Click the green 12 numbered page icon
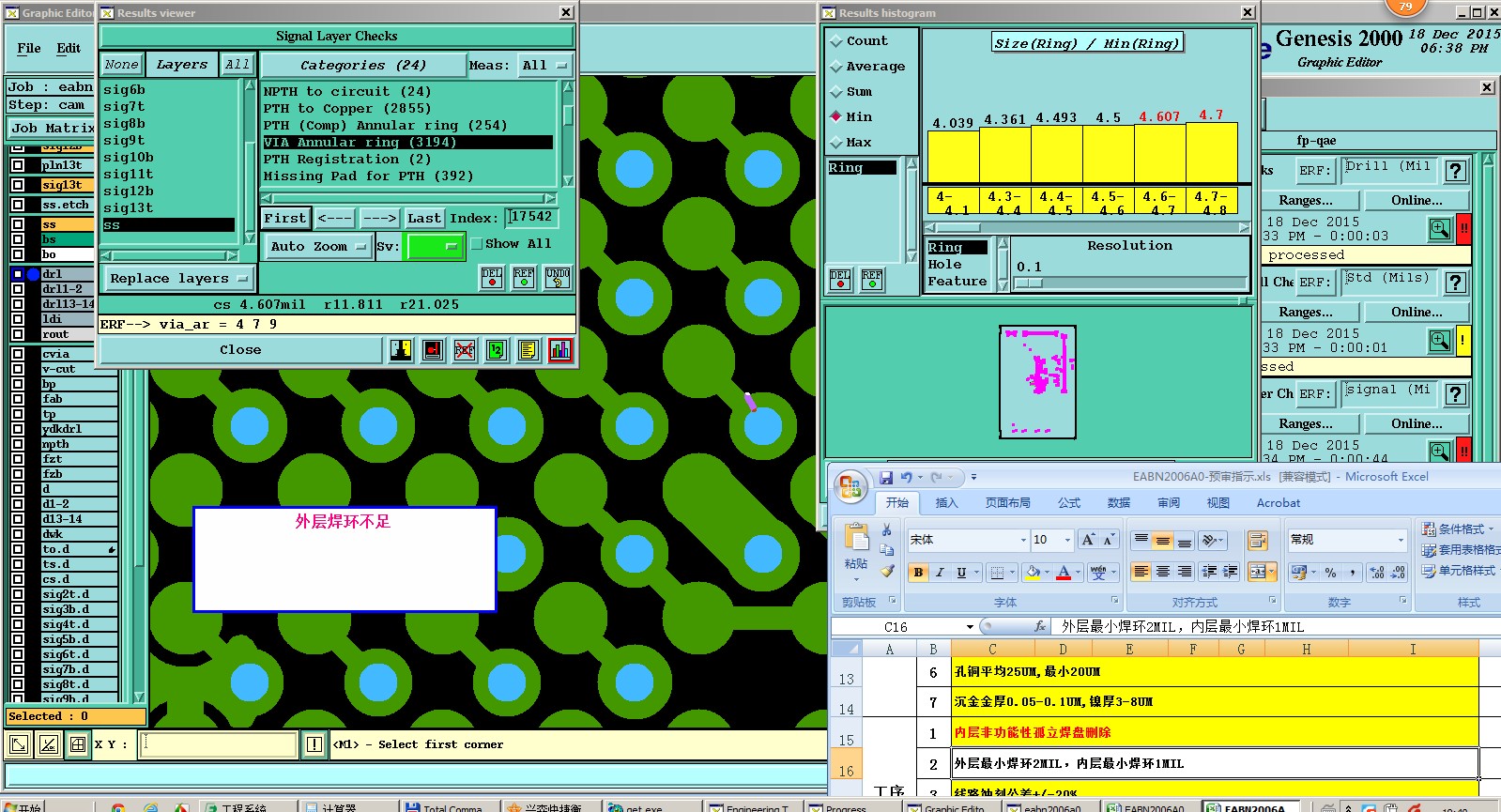This screenshot has width=1501, height=812. click(x=497, y=350)
